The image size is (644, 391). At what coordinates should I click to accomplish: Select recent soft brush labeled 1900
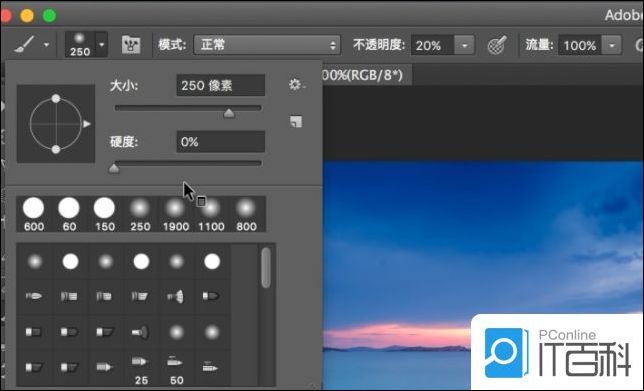pyautogui.click(x=175, y=214)
